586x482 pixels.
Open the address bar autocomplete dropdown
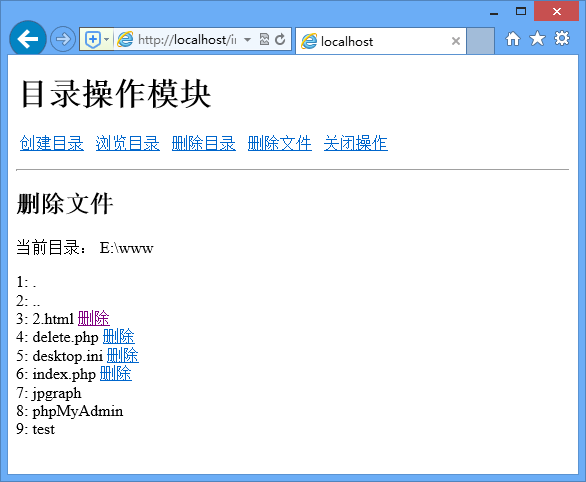(247, 39)
